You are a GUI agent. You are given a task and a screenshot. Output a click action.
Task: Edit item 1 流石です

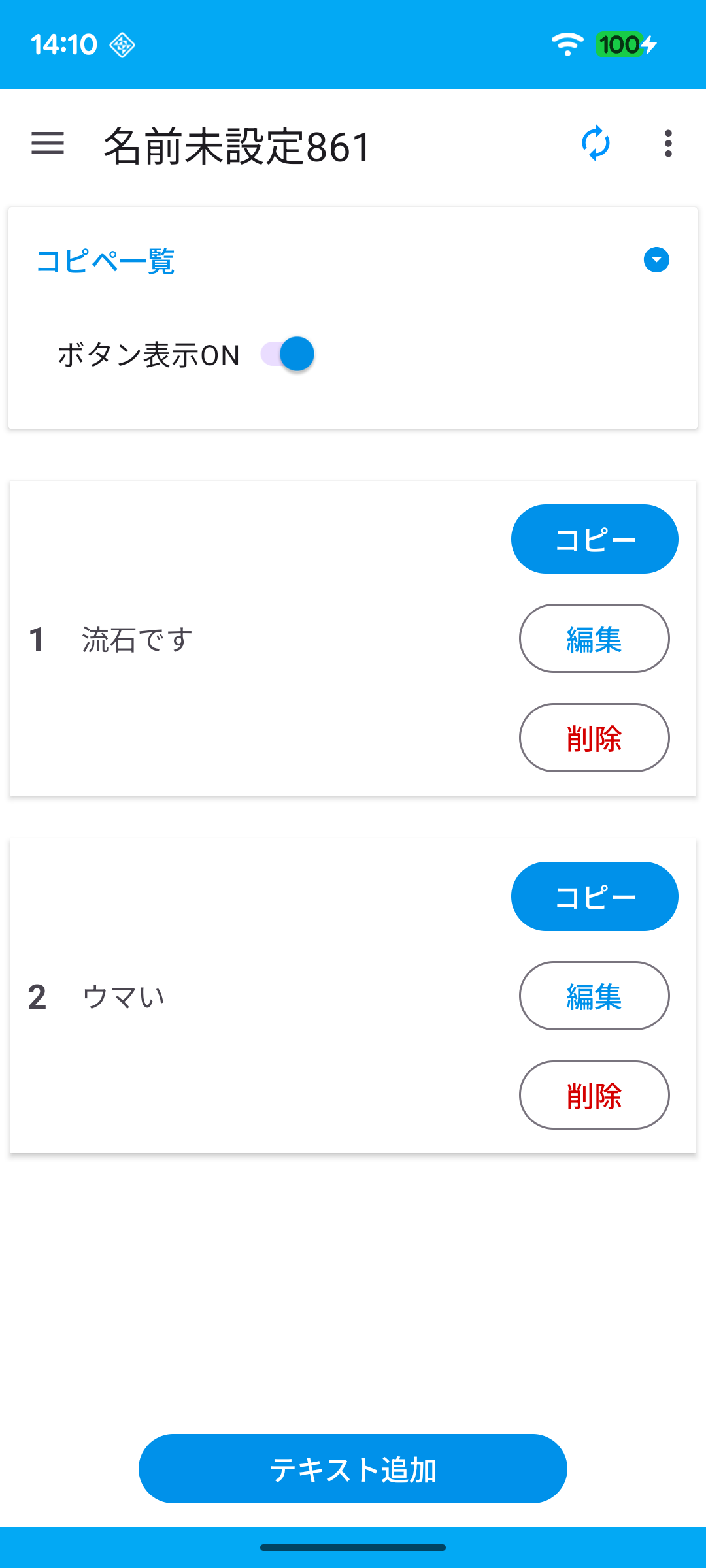tap(594, 638)
